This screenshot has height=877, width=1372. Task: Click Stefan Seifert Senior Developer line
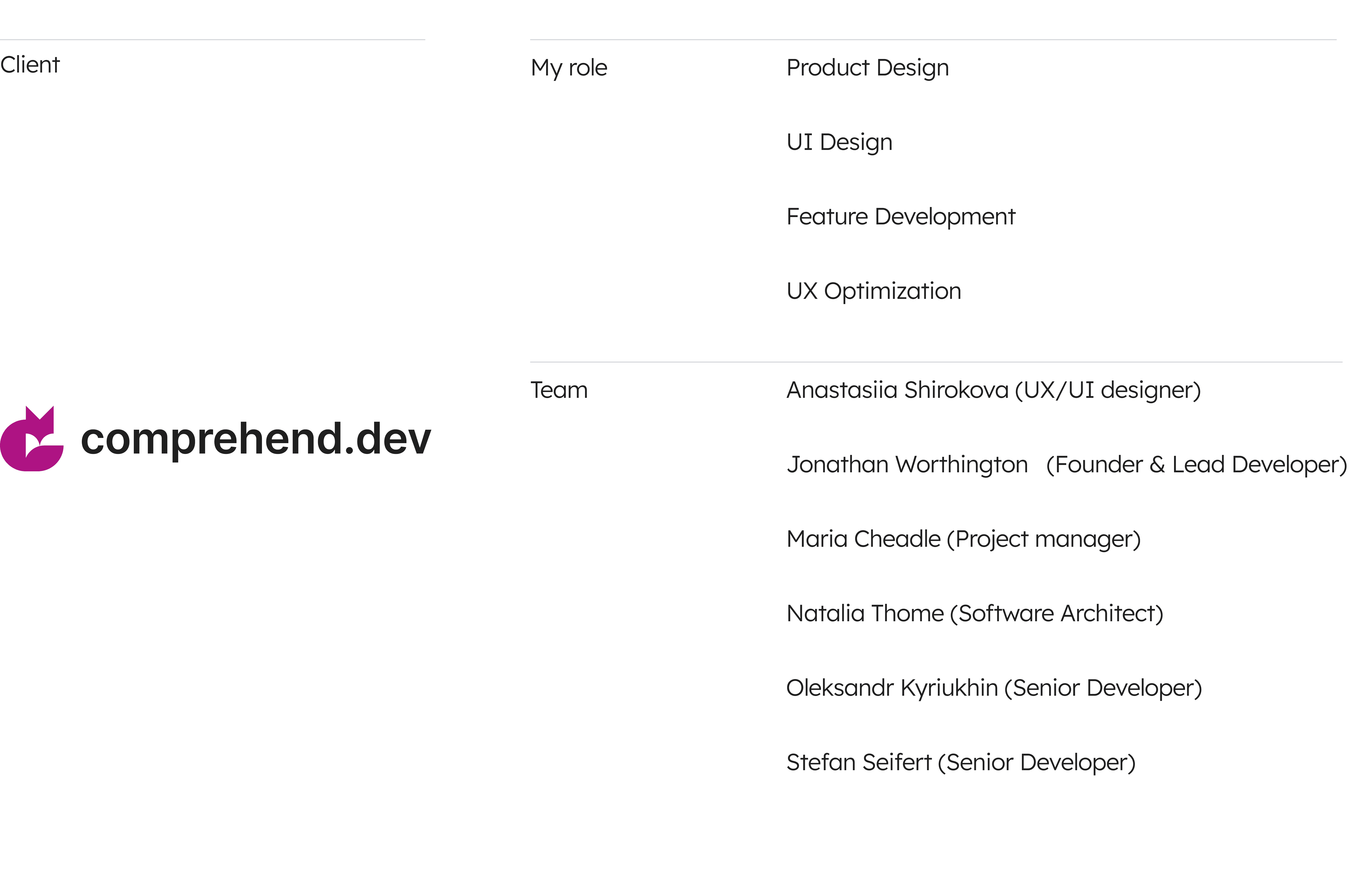click(961, 762)
